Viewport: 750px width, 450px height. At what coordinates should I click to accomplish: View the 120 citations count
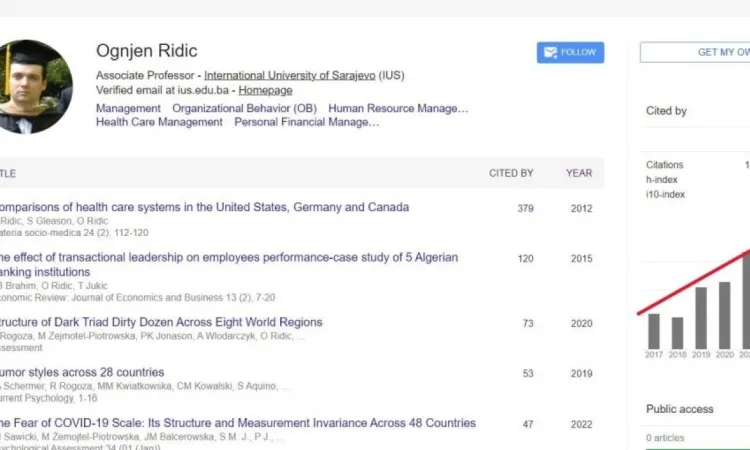(525, 259)
